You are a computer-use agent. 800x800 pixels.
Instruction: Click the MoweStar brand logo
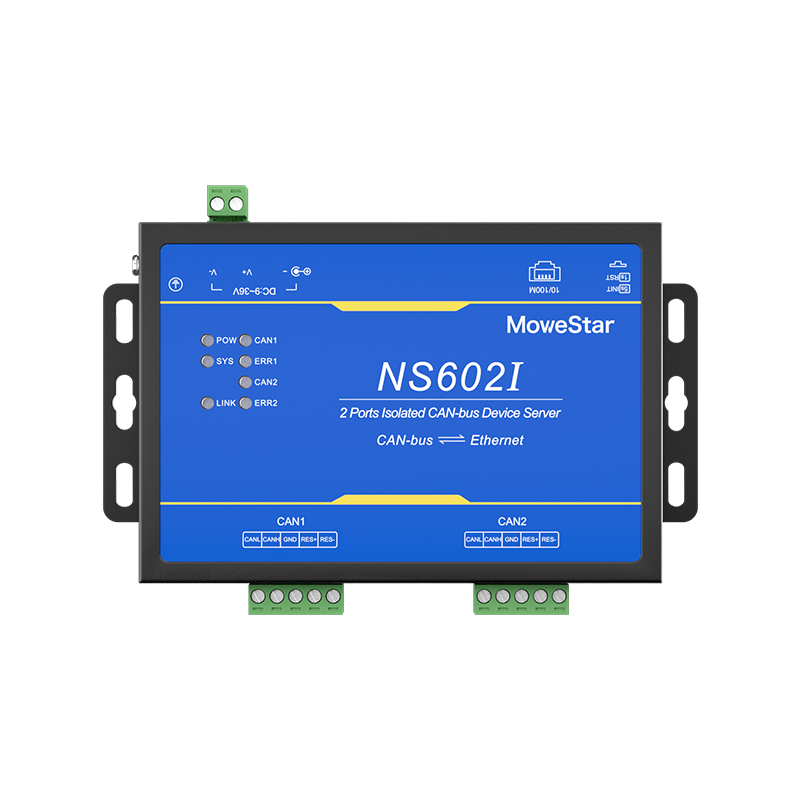click(560, 324)
